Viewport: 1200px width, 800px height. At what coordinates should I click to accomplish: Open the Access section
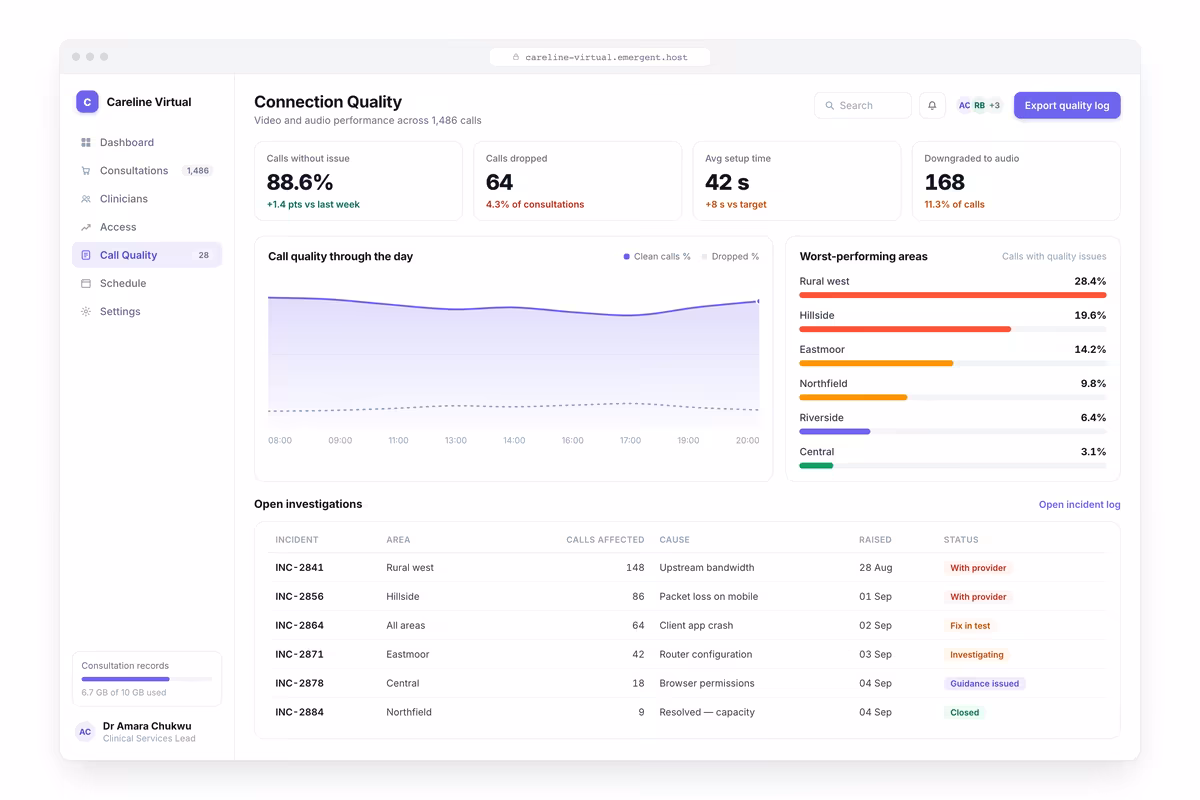coord(147,227)
